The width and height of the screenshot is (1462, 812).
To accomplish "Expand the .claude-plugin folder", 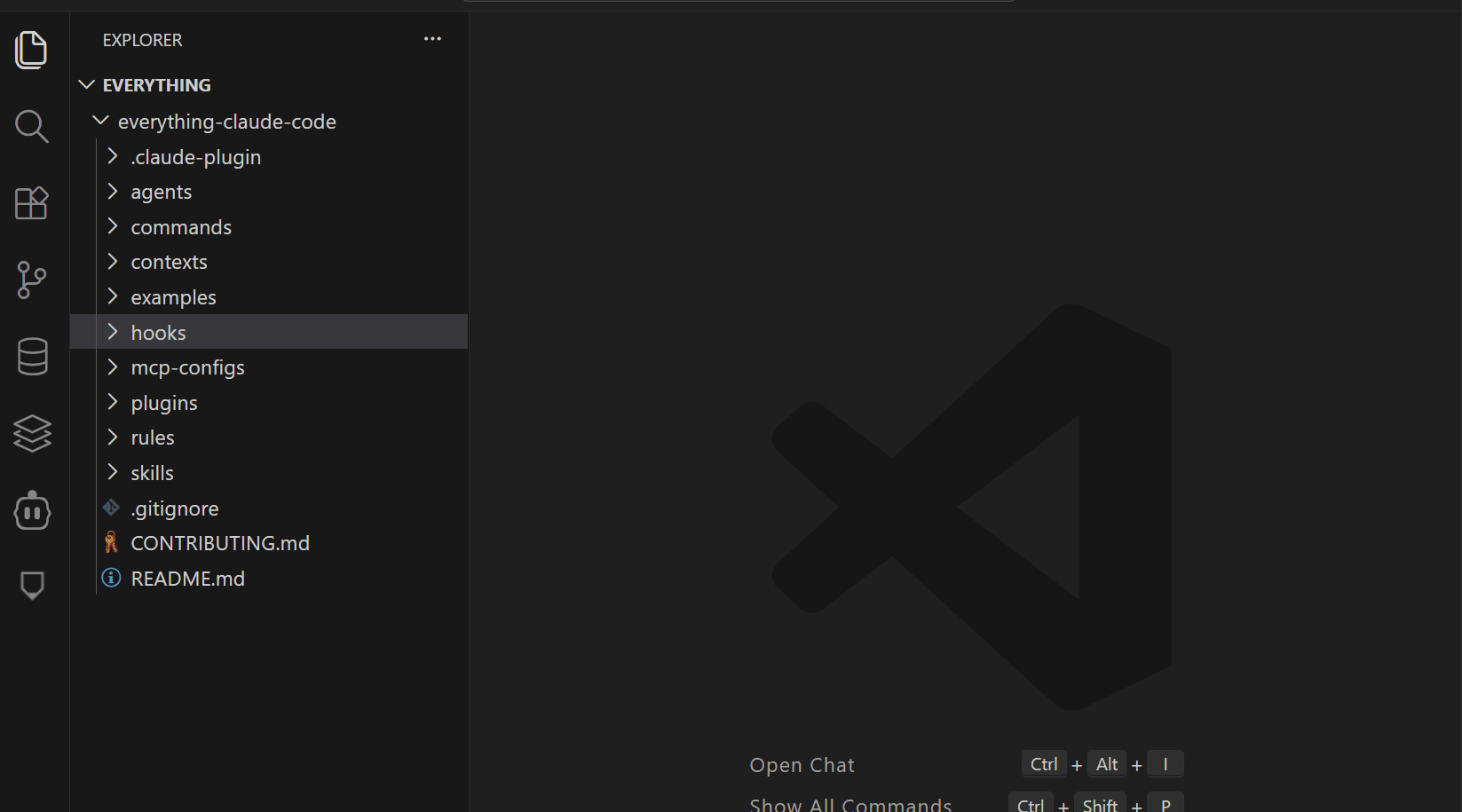I will tap(269, 157).
